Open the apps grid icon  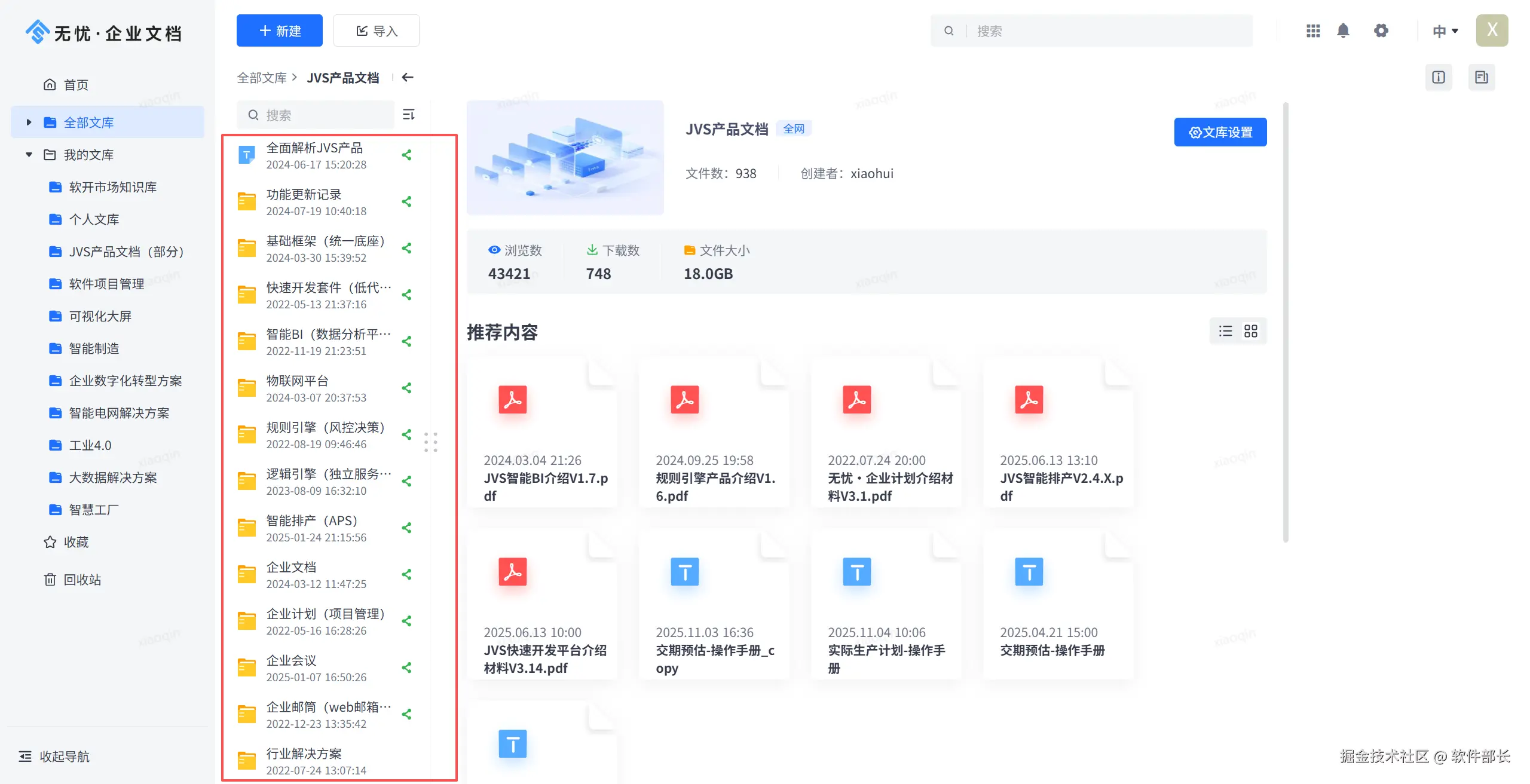(x=1312, y=30)
